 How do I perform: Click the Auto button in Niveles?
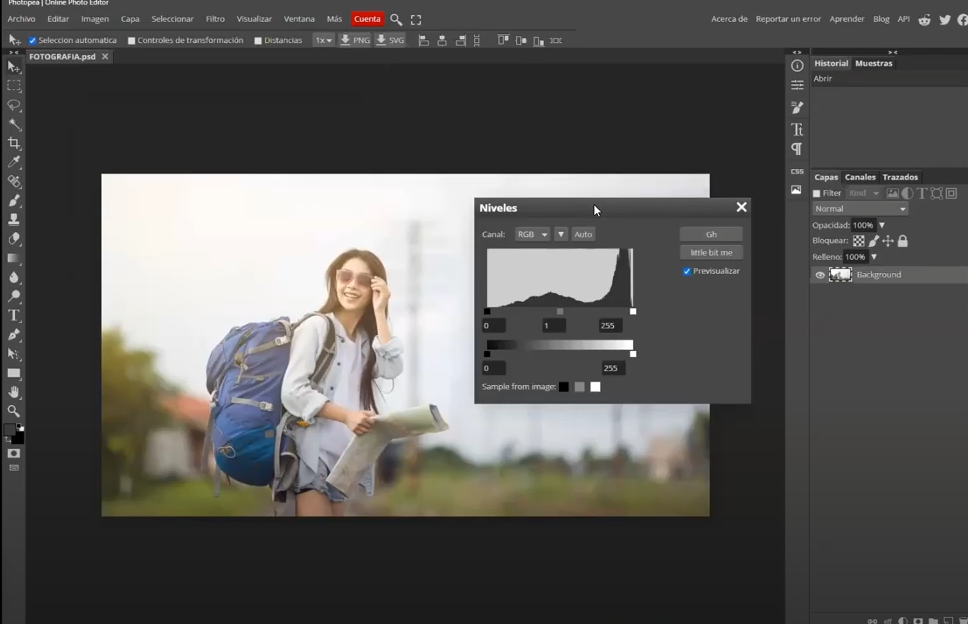pos(583,234)
